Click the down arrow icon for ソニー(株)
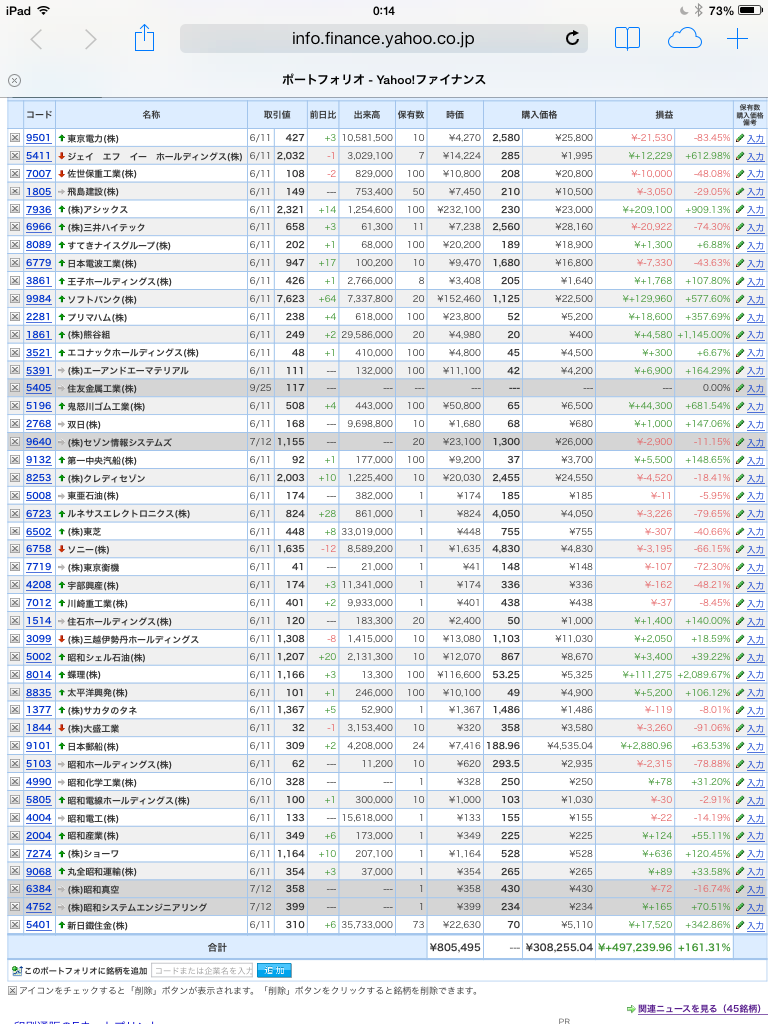Viewport: 768px width, 1024px height. pyautogui.click(x=61, y=549)
